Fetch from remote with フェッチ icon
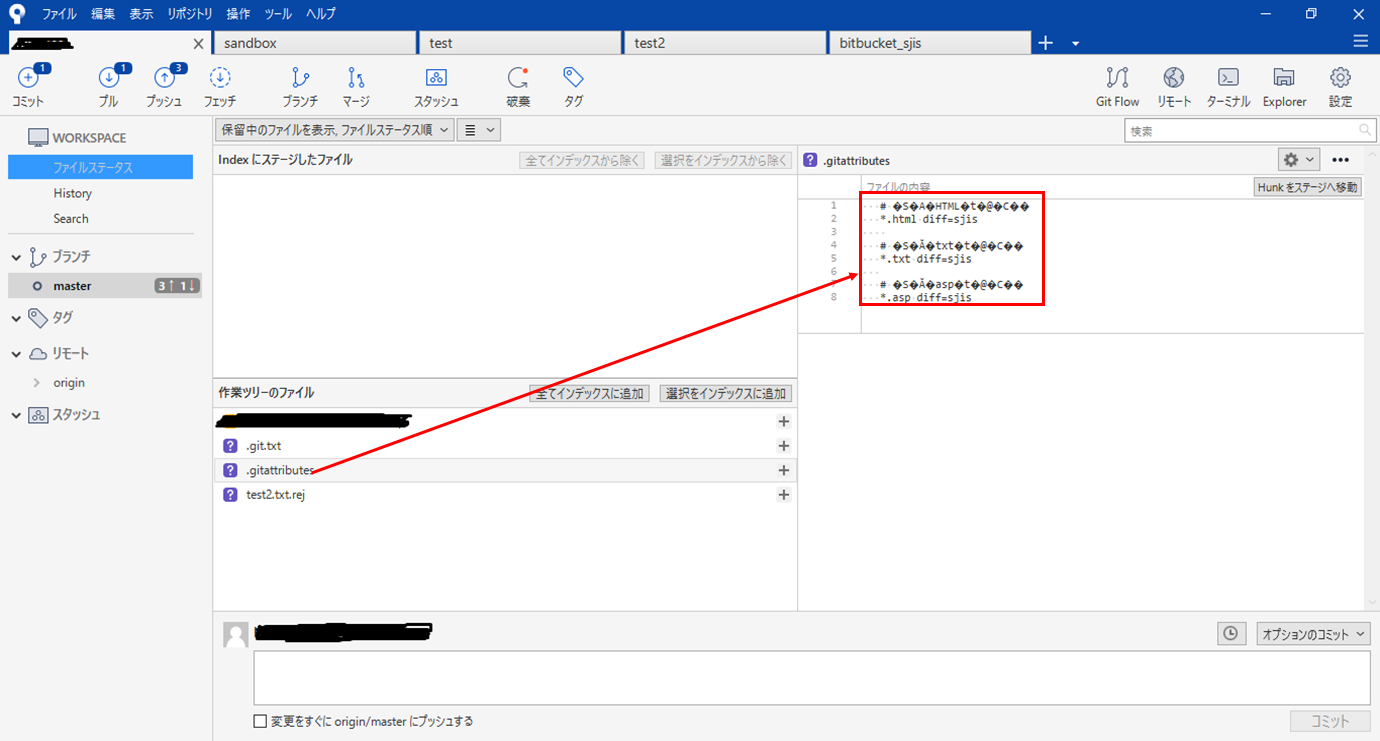 click(220, 77)
